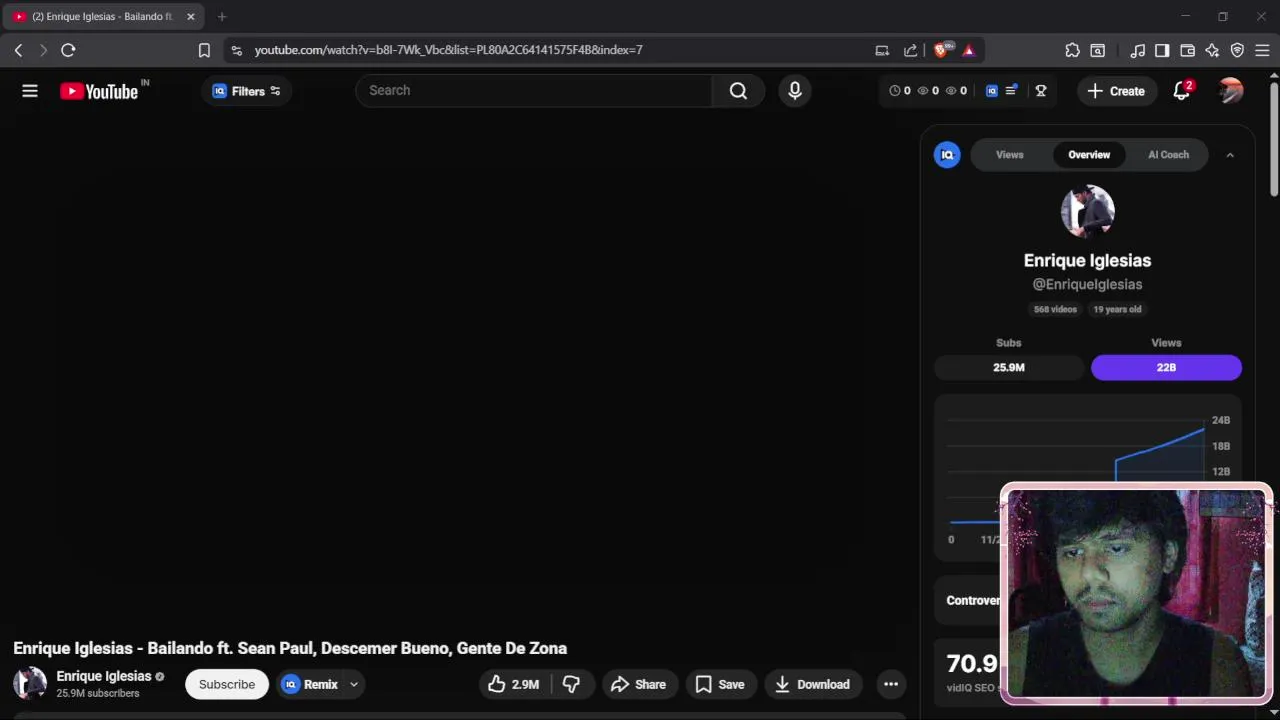
Task: Open account avatar menu in YouTube header
Action: (1231, 91)
